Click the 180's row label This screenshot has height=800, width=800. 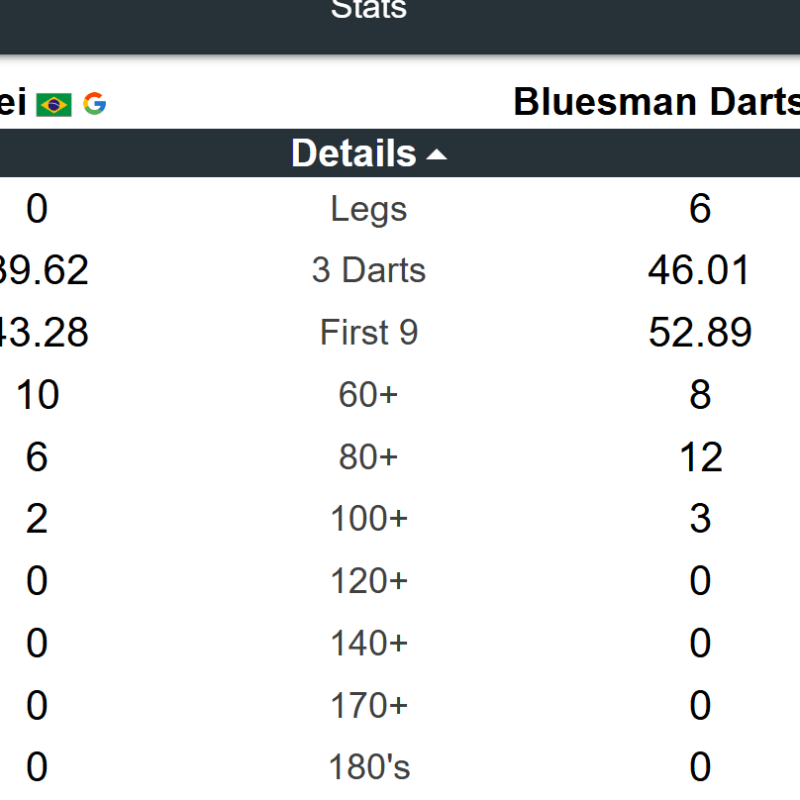(x=369, y=767)
